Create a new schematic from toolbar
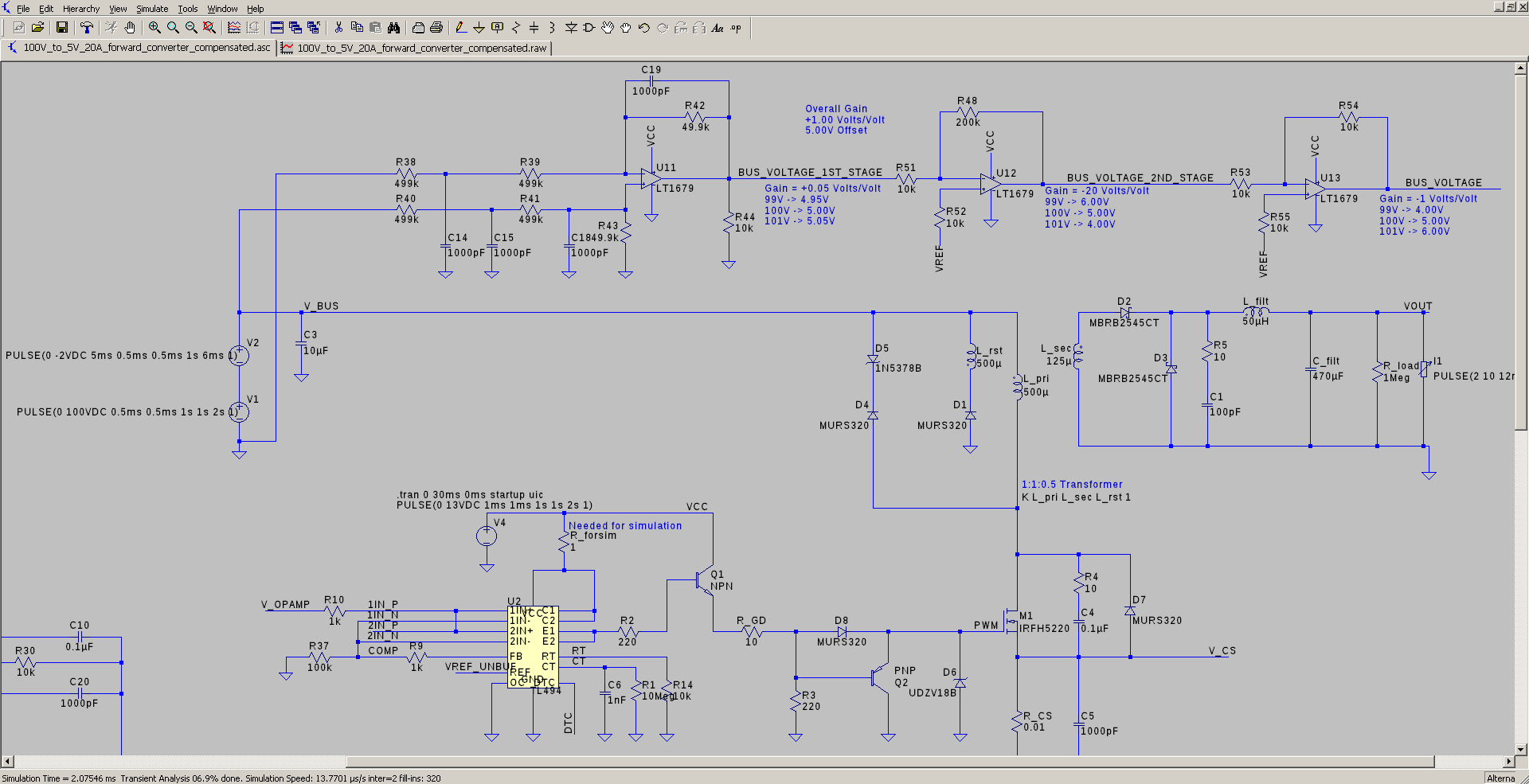This screenshot has width=1529, height=784. [19, 28]
